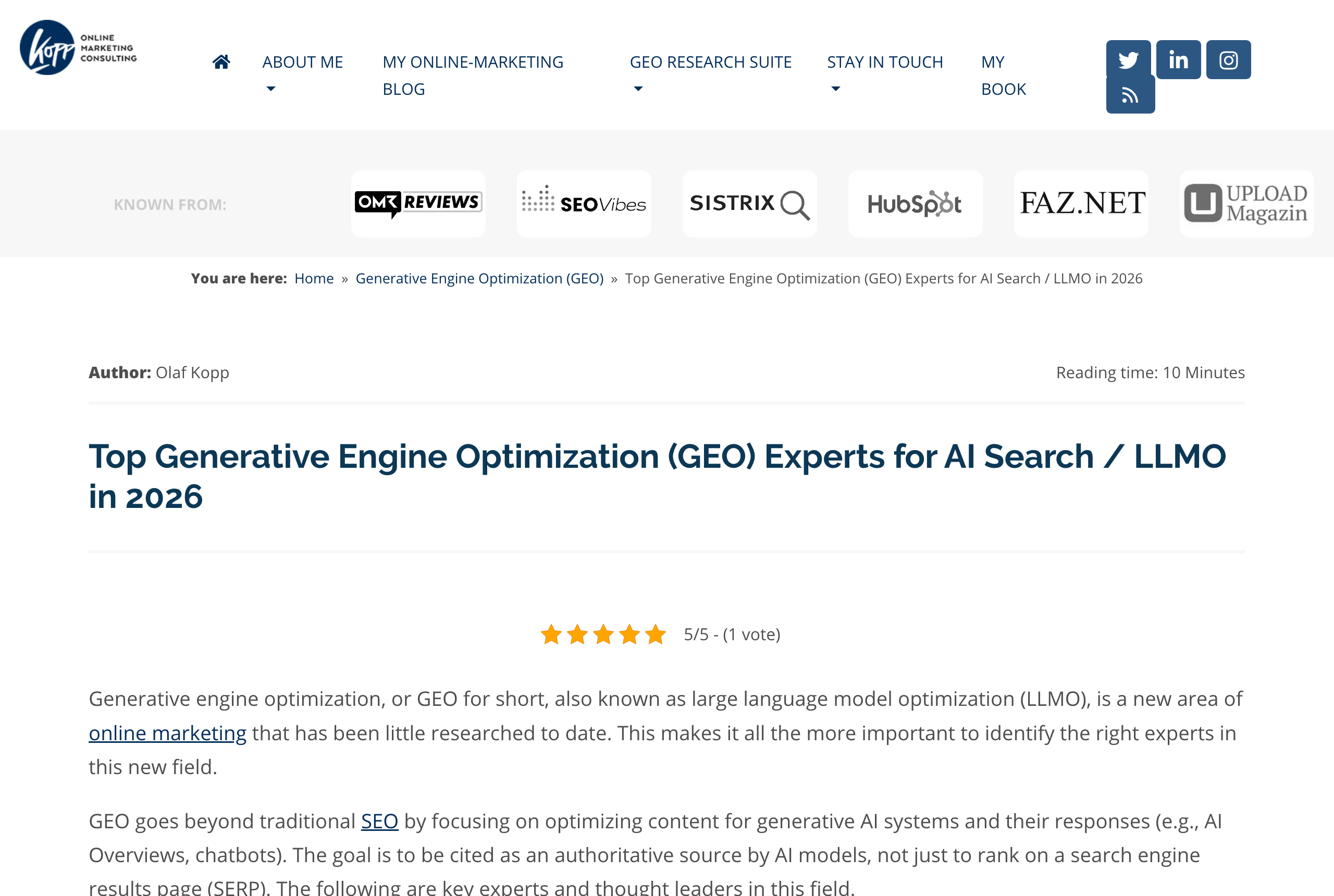Click the HubSpot logo
The width and height of the screenshot is (1334, 896).
click(x=915, y=204)
